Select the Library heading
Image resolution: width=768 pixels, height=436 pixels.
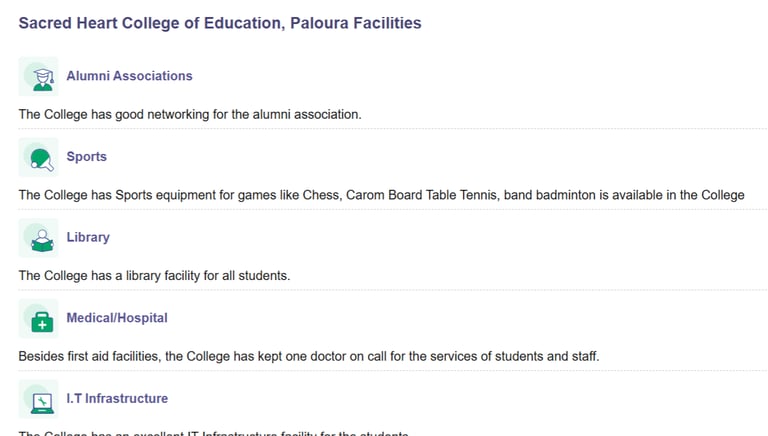[88, 237]
